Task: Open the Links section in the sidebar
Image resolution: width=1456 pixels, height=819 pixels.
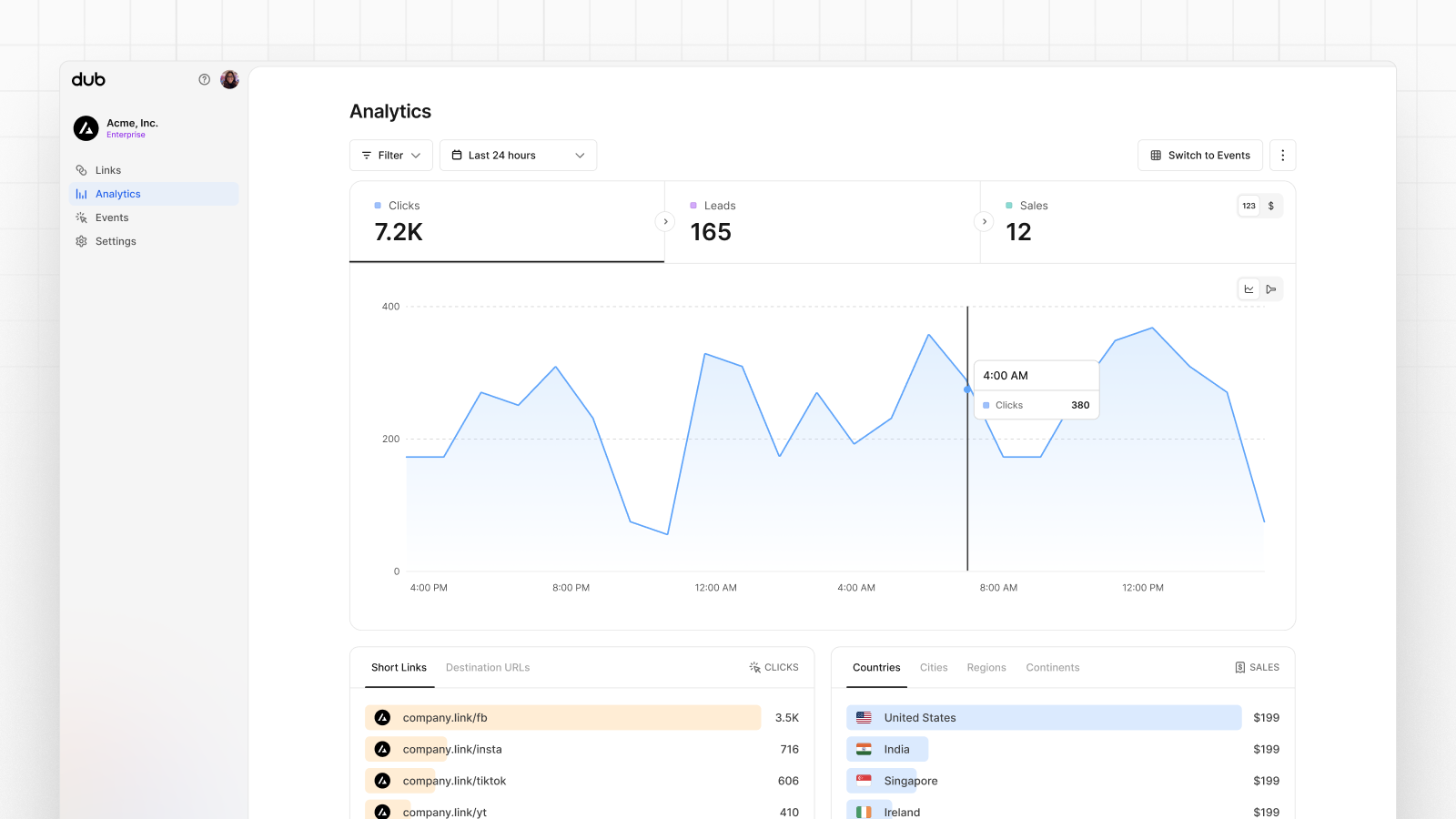Action: [108, 169]
